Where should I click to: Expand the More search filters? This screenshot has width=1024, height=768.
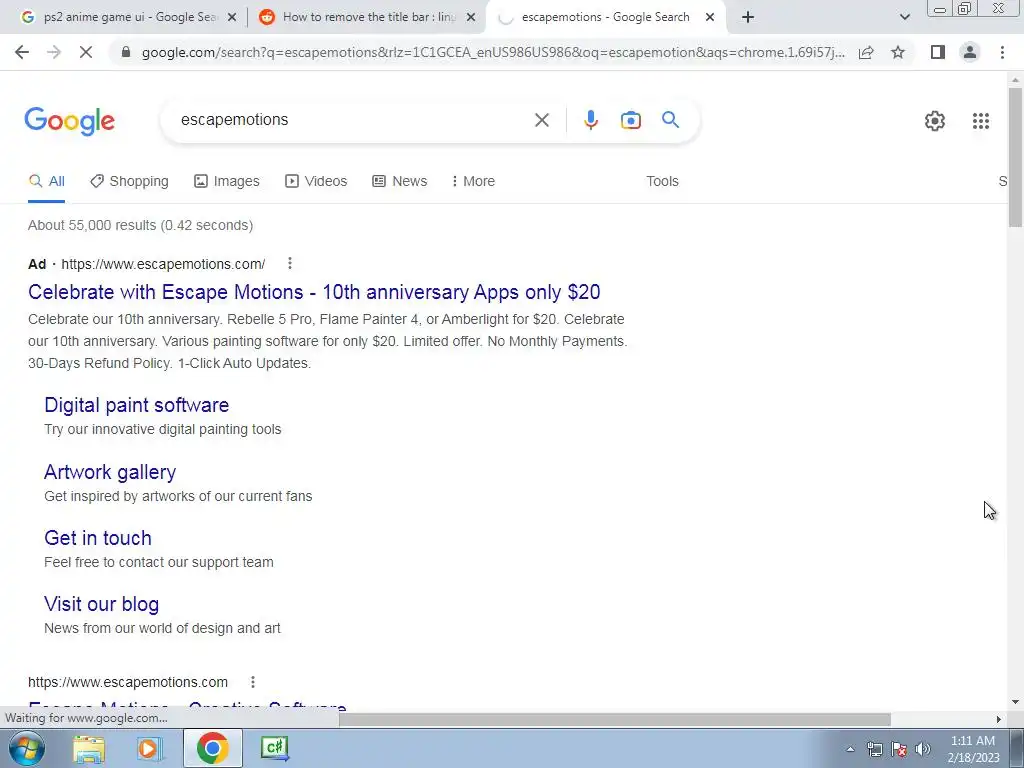pos(473,181)
